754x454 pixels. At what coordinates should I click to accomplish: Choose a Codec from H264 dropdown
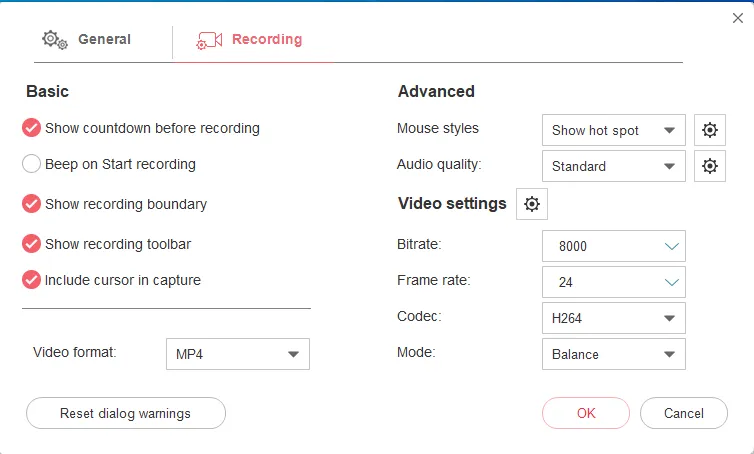613,318
